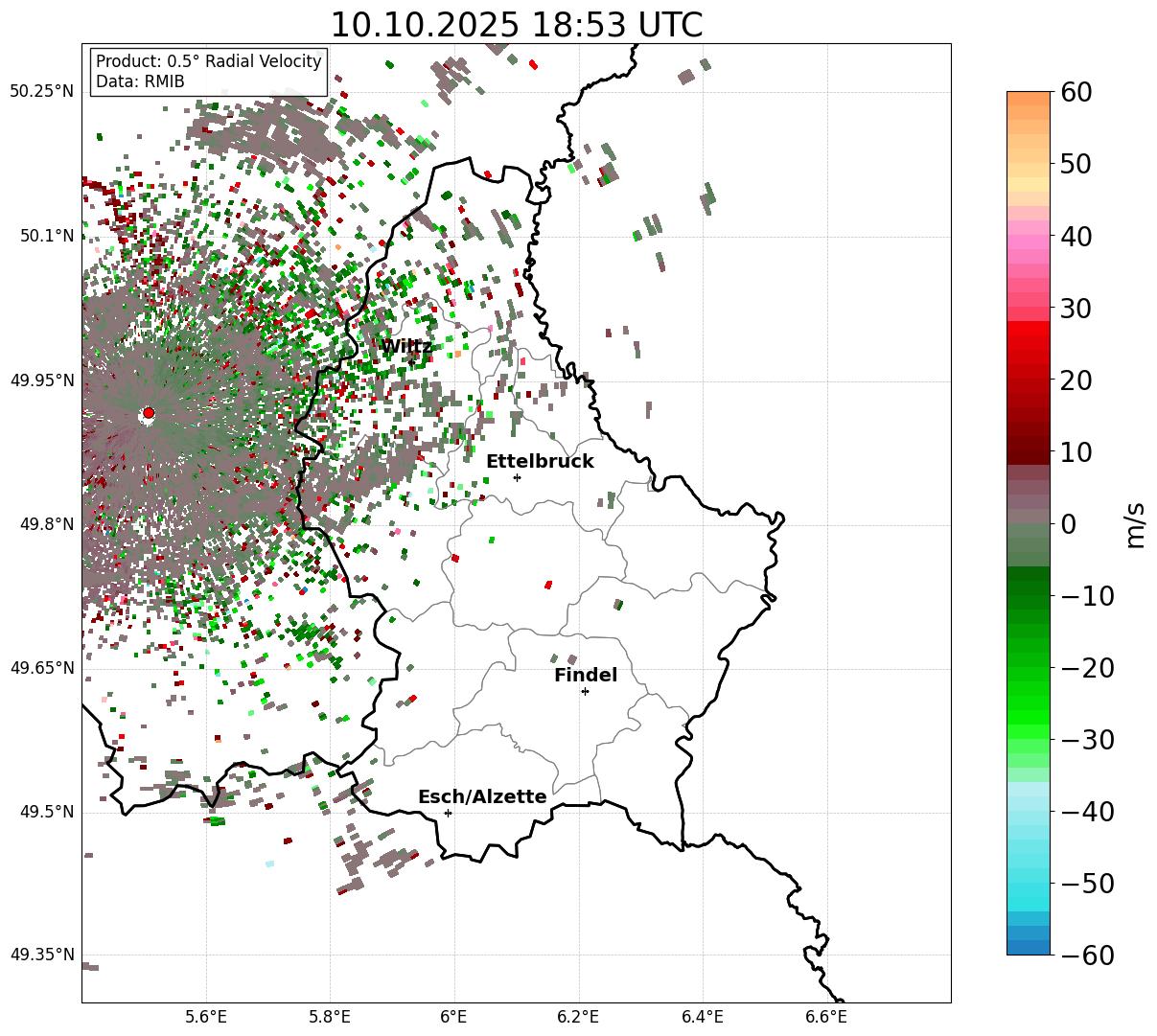This screenshot has height=1036, width=1157.
Task: Click the colorbar label −30
Action: [x=1088, y=739]
